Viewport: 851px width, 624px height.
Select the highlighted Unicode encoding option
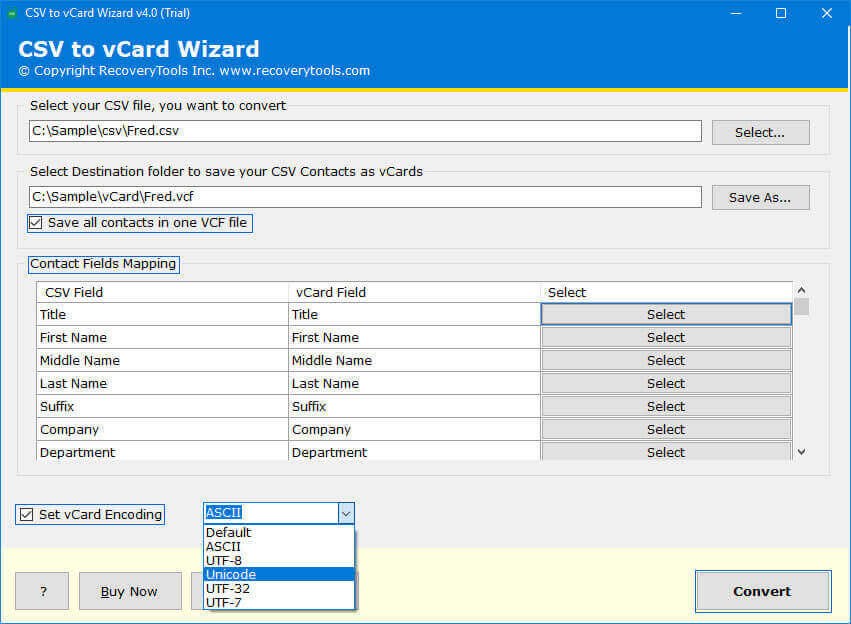pos(278,574)
